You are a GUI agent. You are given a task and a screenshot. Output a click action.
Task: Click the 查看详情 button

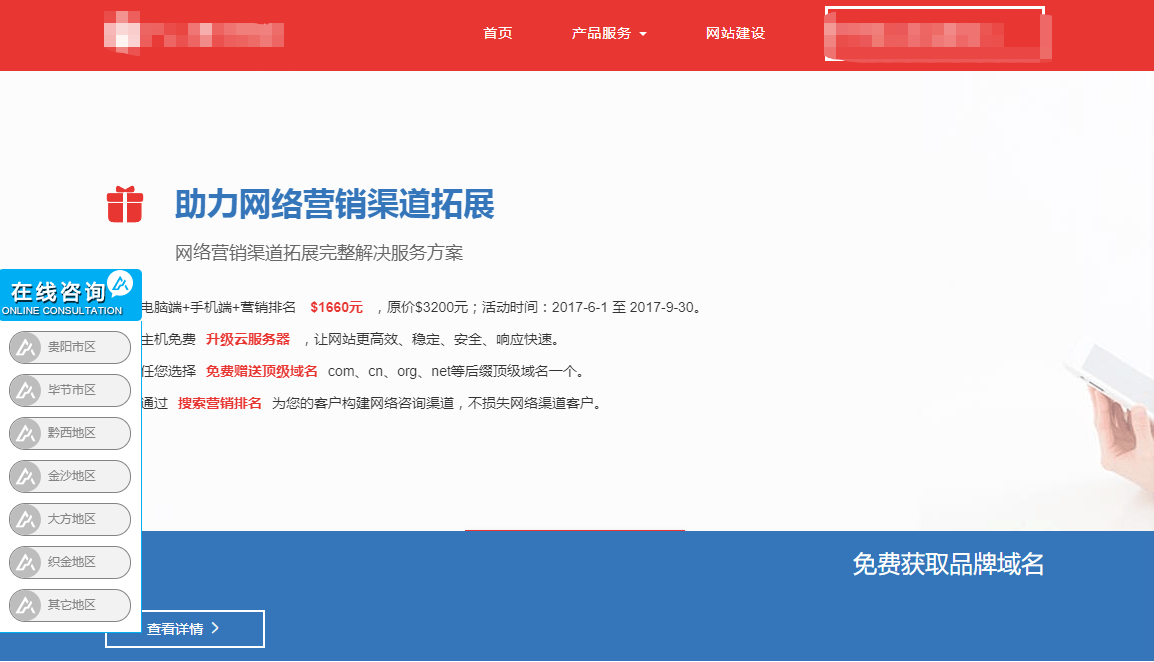click(185, 629)
